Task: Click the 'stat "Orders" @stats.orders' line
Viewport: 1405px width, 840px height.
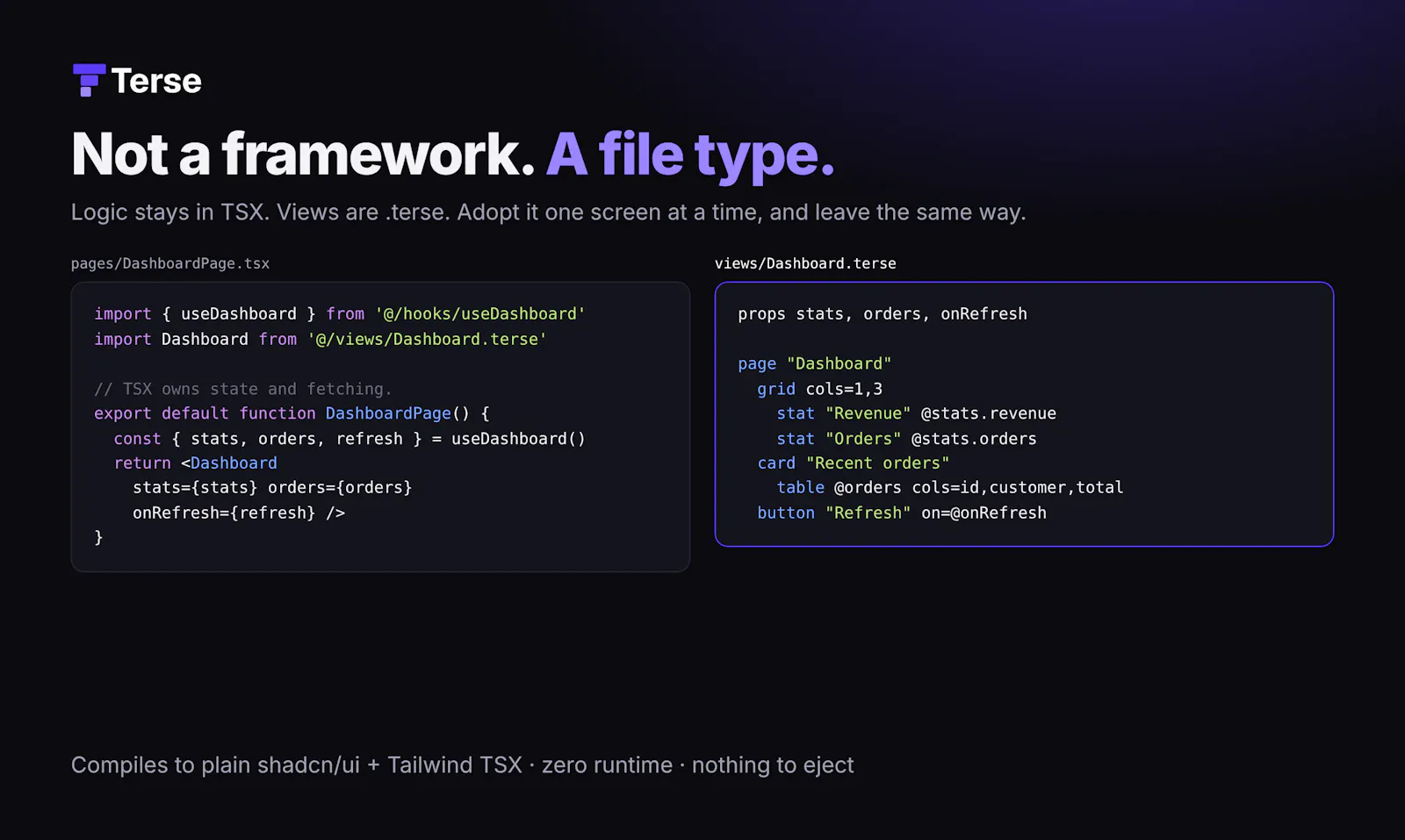Action: 907,439
